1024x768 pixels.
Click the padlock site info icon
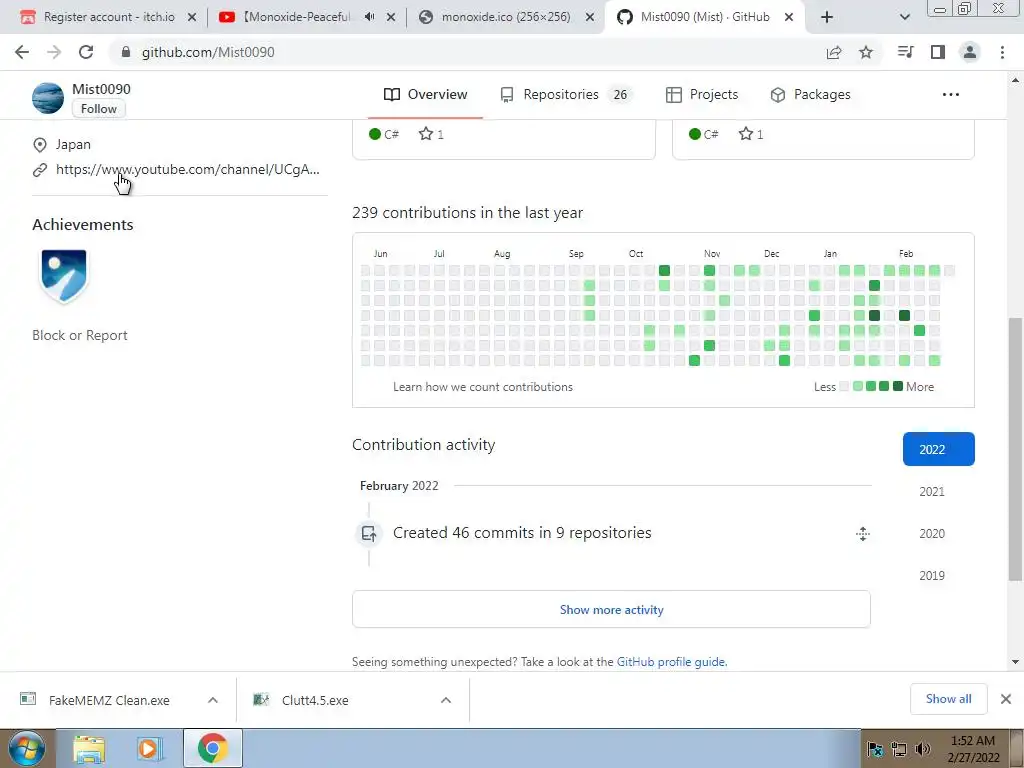[x=126, y=52]
